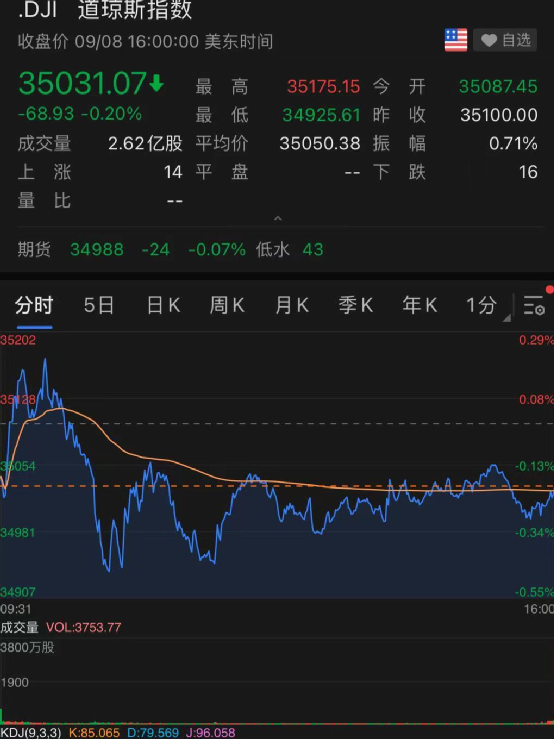Tap green down-arrow beside 35031.07 price
Viewport: 554px width, 739px height.
pos(157,84)
